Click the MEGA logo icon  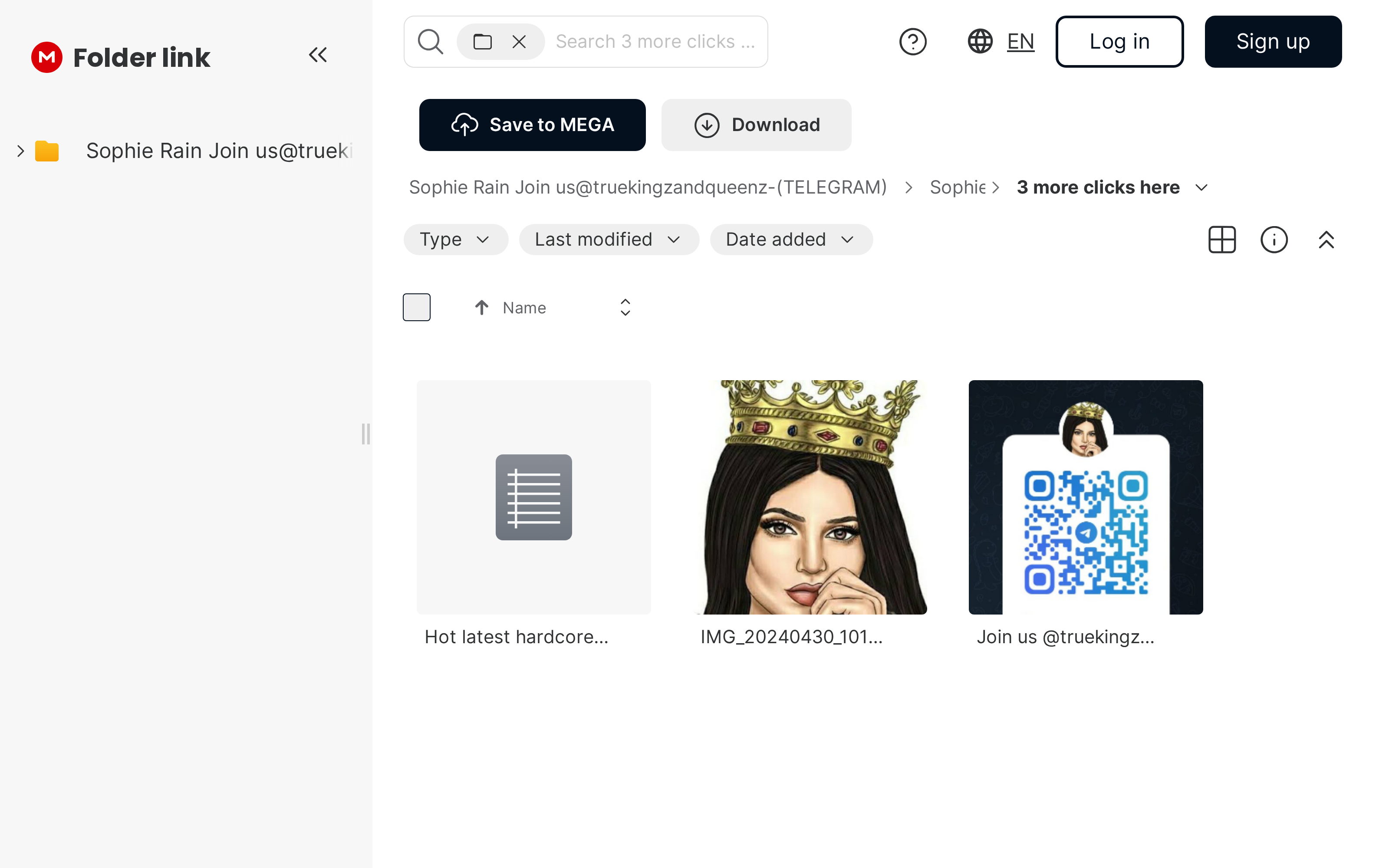46,57
